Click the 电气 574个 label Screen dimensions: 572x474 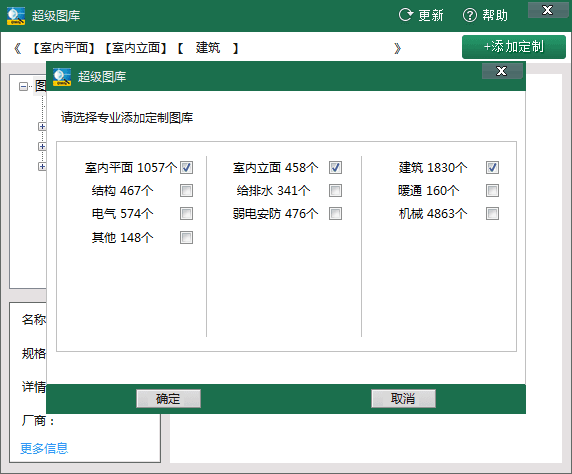tap(122, 214)
